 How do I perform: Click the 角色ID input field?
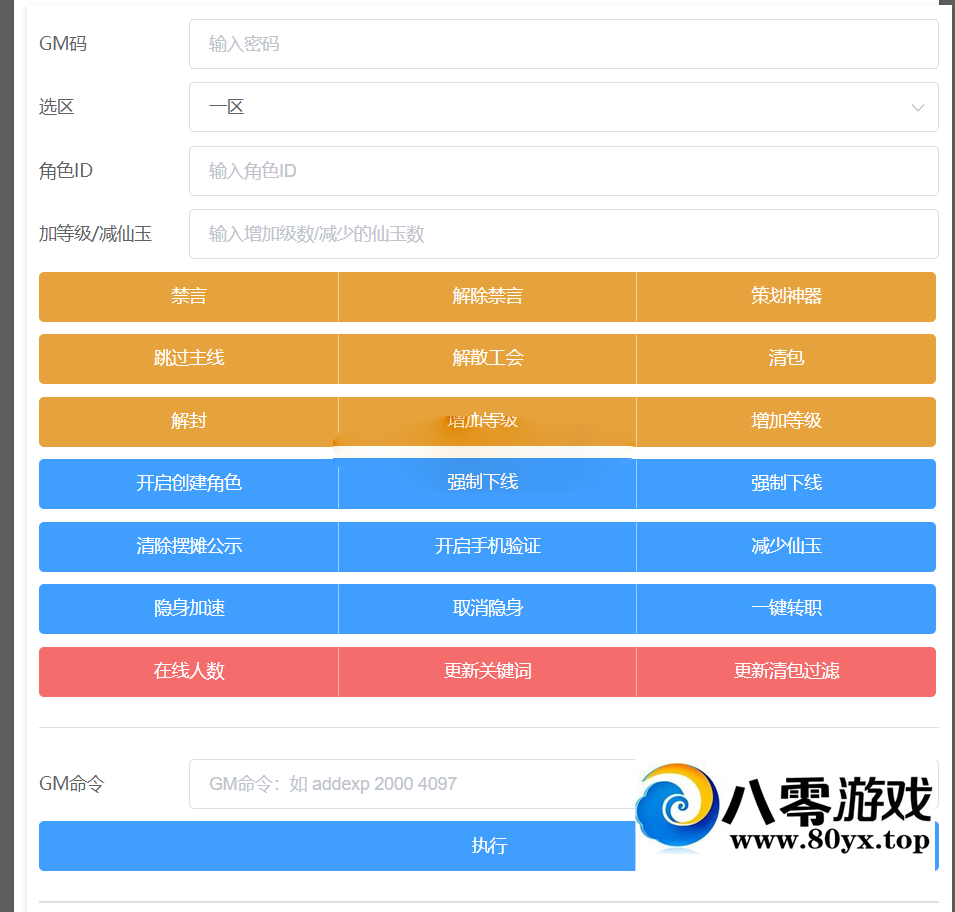point(563,171)
